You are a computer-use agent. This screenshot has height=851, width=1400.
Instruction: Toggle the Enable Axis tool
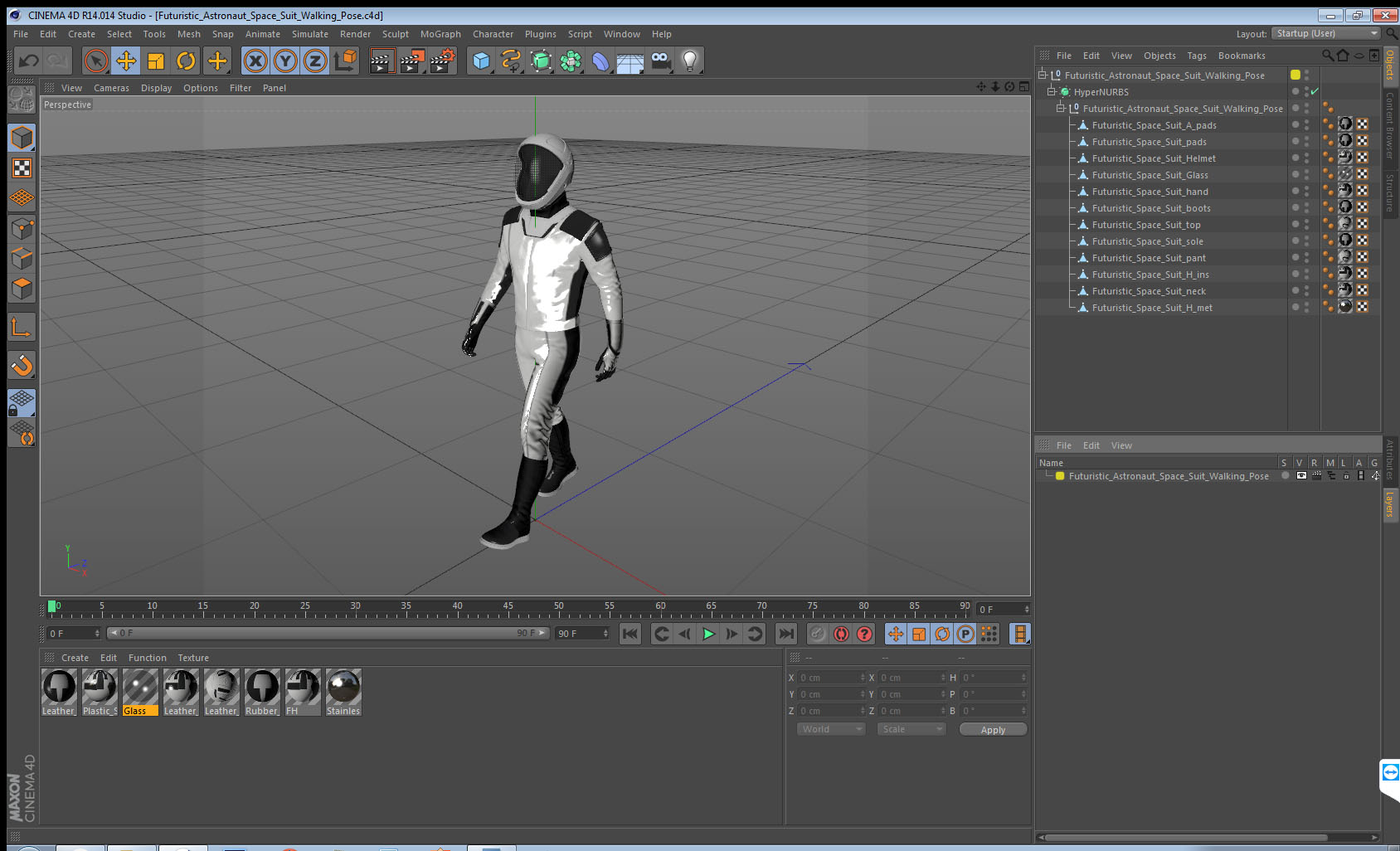coord(22,328)
